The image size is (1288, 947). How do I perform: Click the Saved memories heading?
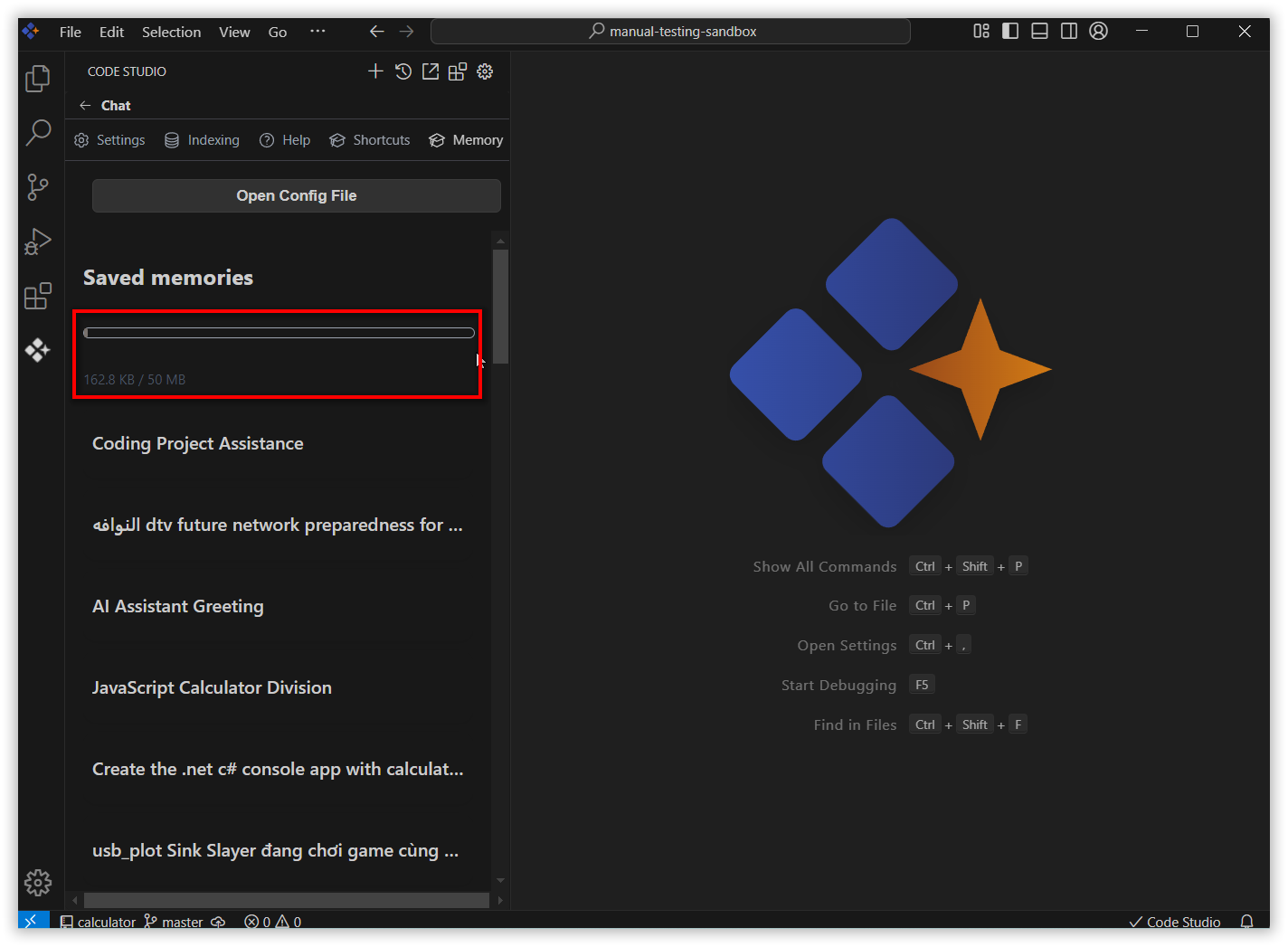pyautogui.click(x=168, y=278)
